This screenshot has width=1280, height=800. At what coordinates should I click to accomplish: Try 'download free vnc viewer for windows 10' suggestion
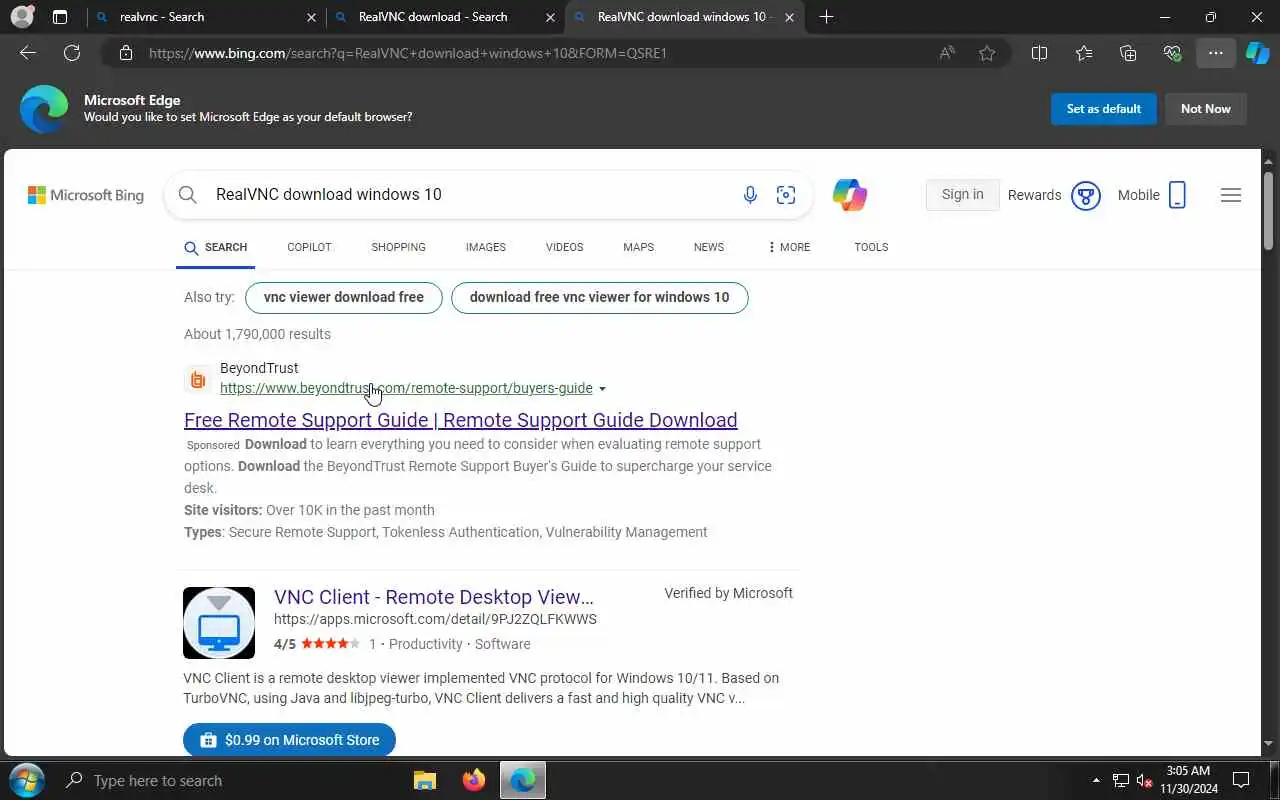click(599, 297)
